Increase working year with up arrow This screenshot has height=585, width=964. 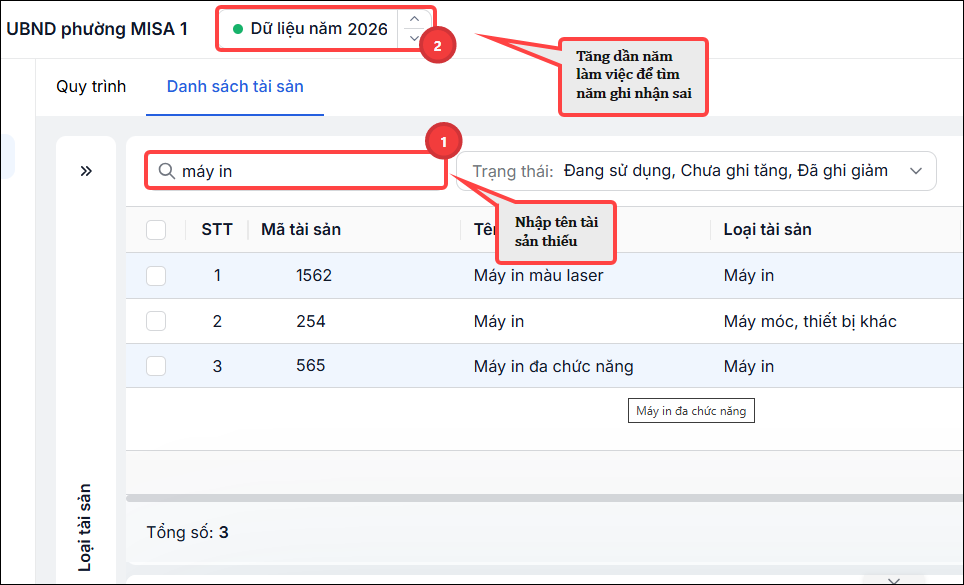[414, 18]
